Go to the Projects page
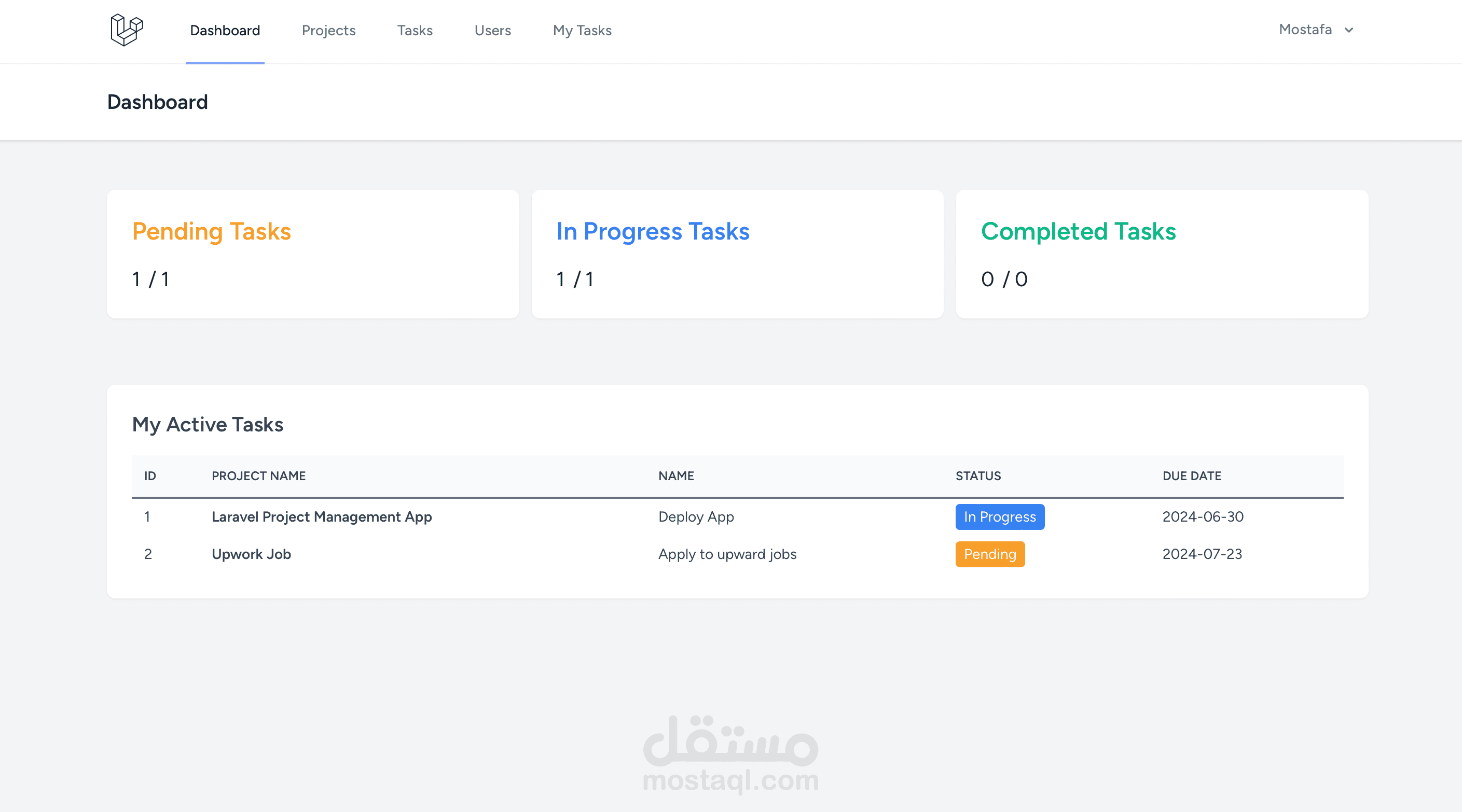Image resolution: width=1462 pixels, height=812 pixels. pyautogui.click(x=328, y=31)
